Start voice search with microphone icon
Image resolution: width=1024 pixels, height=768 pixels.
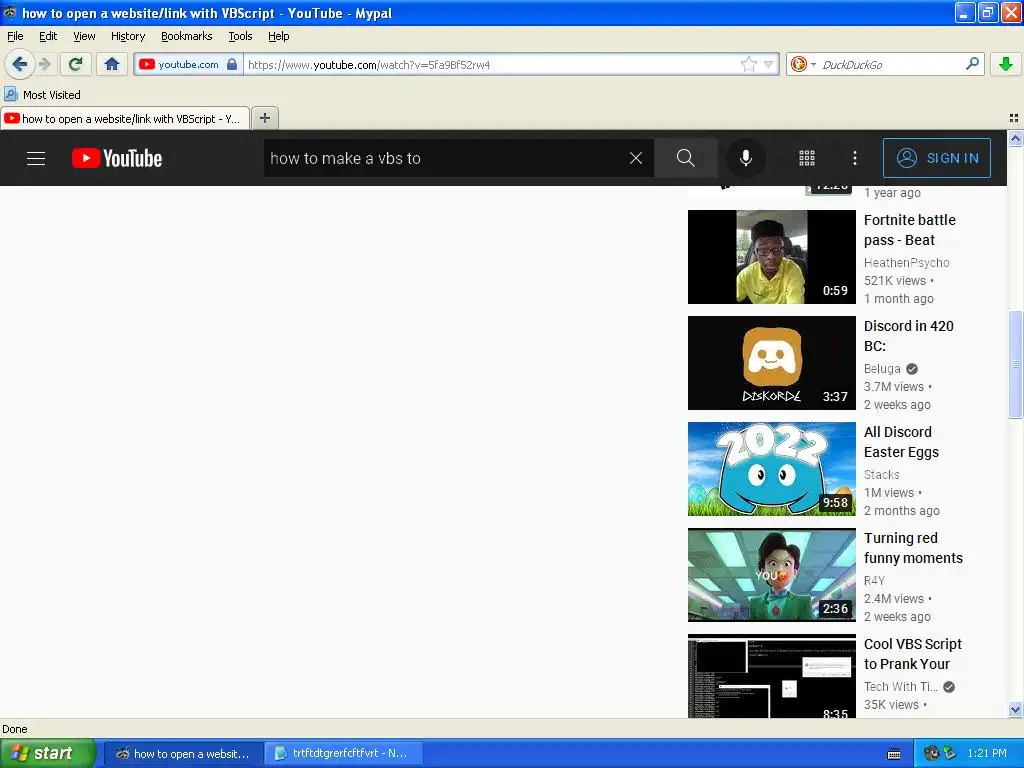pos(745,158)
